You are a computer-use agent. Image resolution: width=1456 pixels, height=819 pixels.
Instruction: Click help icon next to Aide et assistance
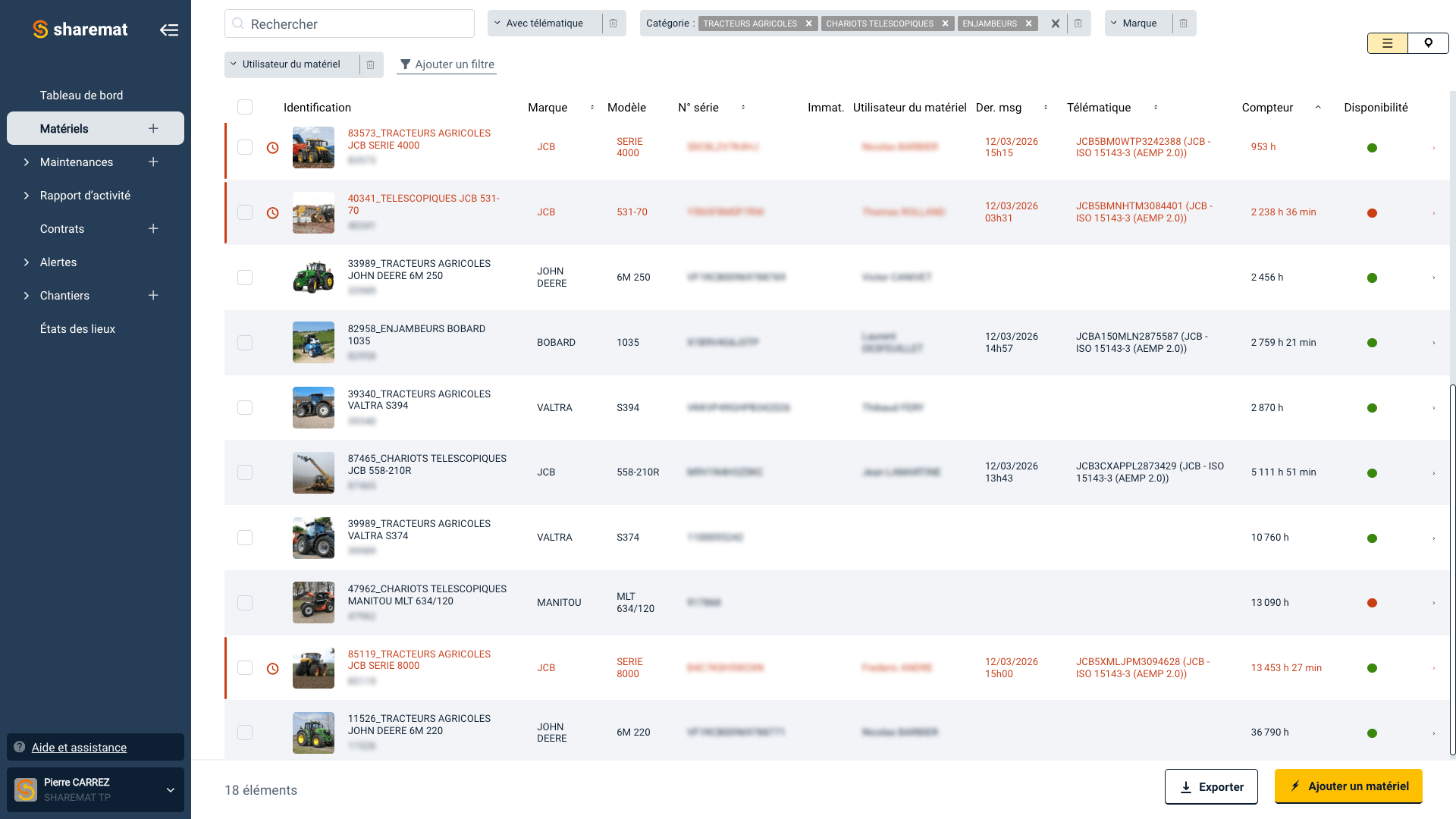click(20, 747)
